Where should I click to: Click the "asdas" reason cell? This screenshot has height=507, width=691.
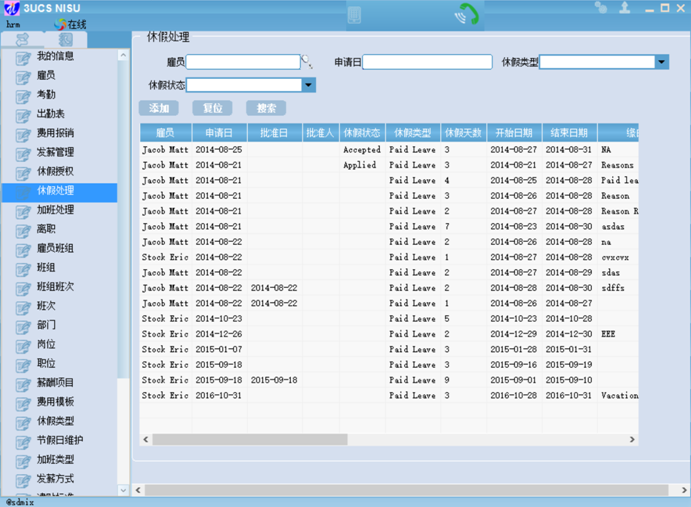[x=618, y=226]
